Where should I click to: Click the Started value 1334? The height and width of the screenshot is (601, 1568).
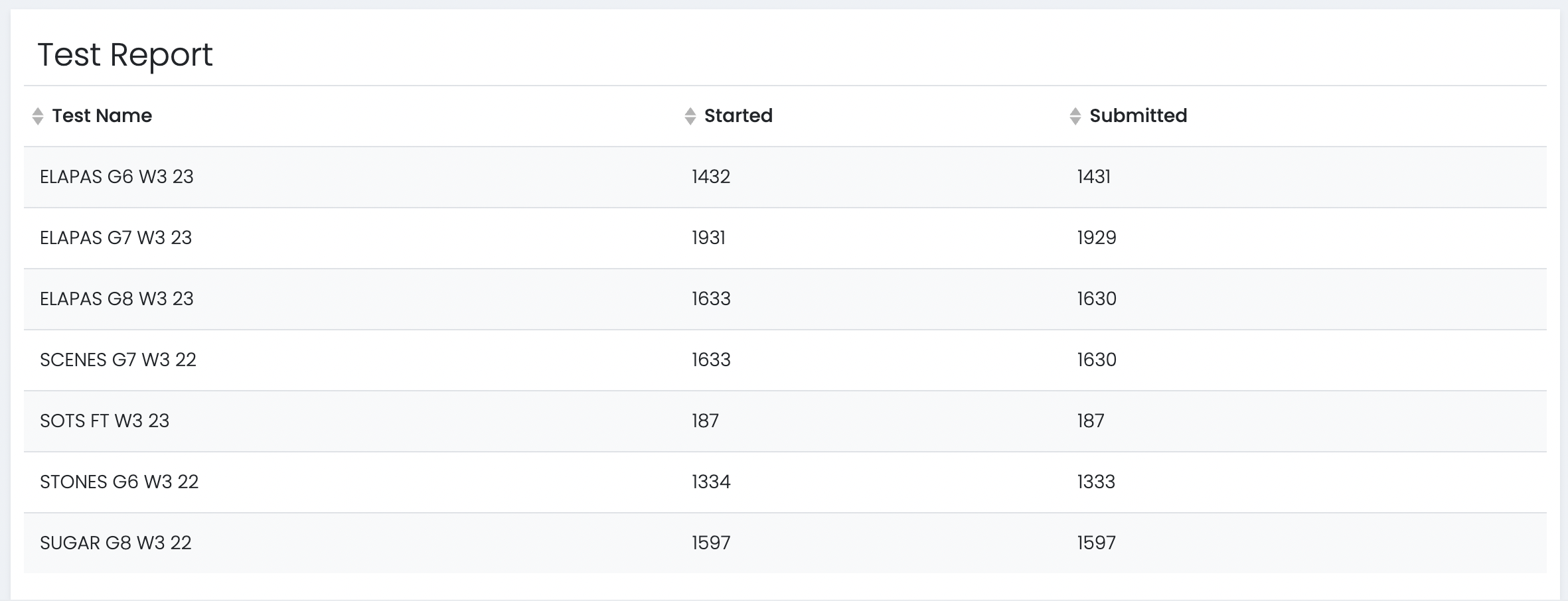(x=711, y=482)
